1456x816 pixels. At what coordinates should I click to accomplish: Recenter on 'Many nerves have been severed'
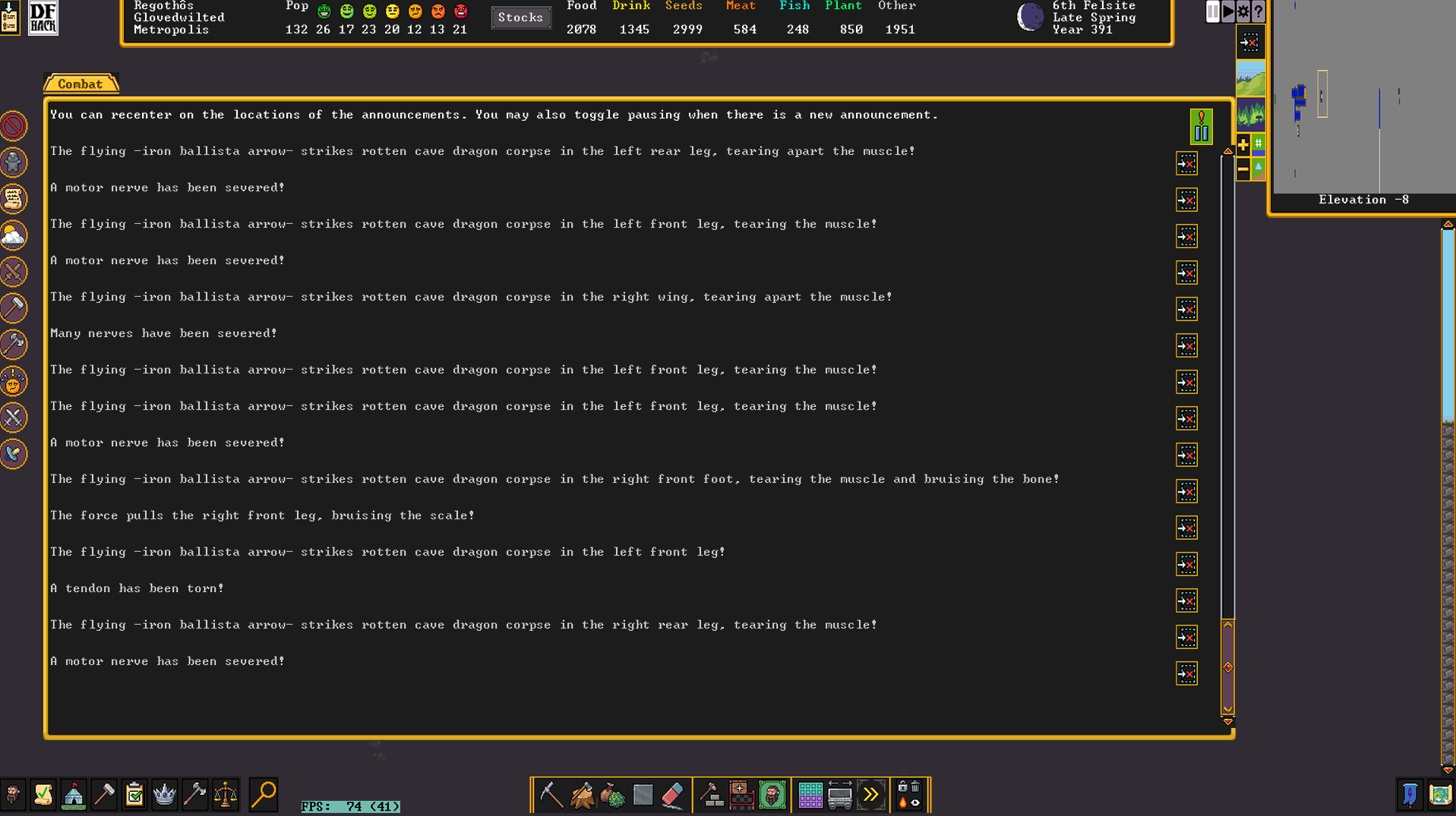click(x=1186, y=345)
